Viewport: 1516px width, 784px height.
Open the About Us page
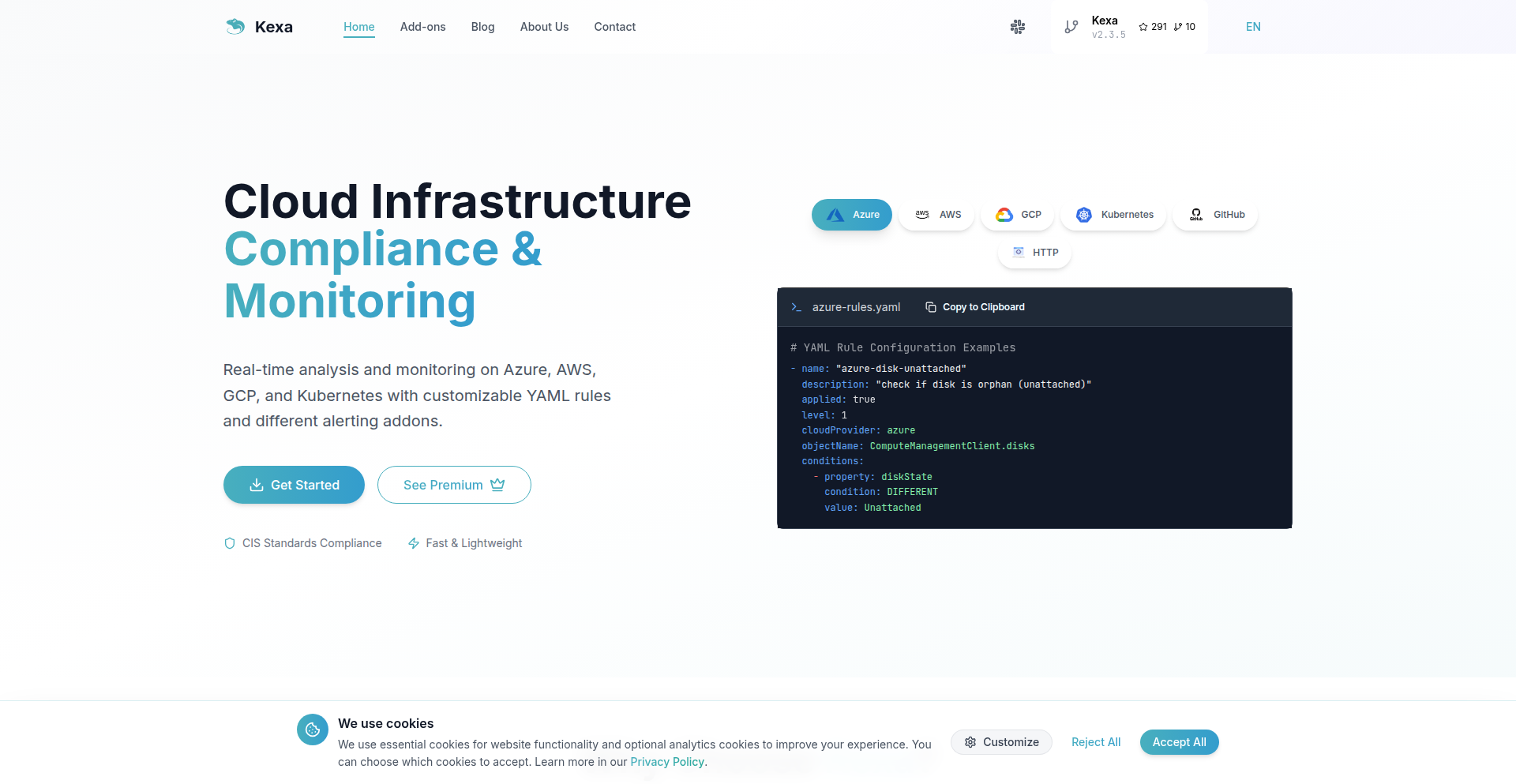coord(545,27)
